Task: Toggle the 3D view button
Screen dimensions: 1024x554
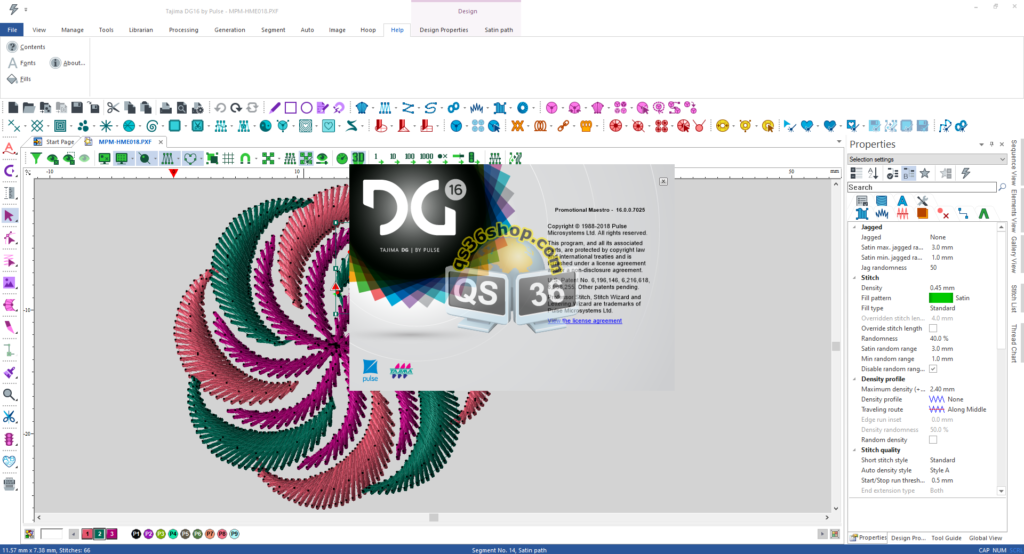Action: (357, 158)
